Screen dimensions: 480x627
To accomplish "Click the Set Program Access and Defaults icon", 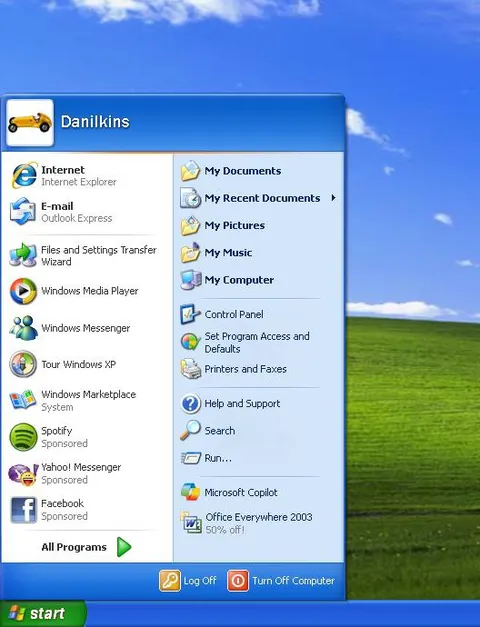I will click(190, 342).
